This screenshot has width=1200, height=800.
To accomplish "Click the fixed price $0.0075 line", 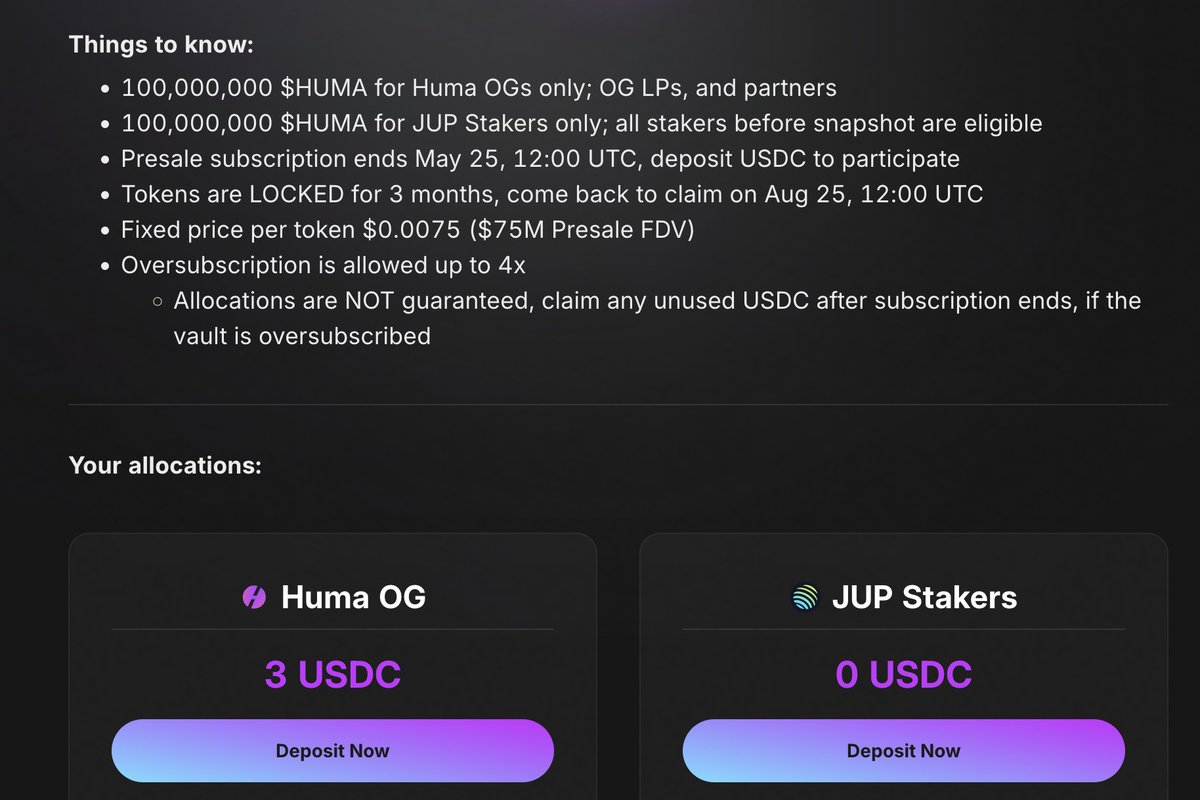I will click(408, 230).
